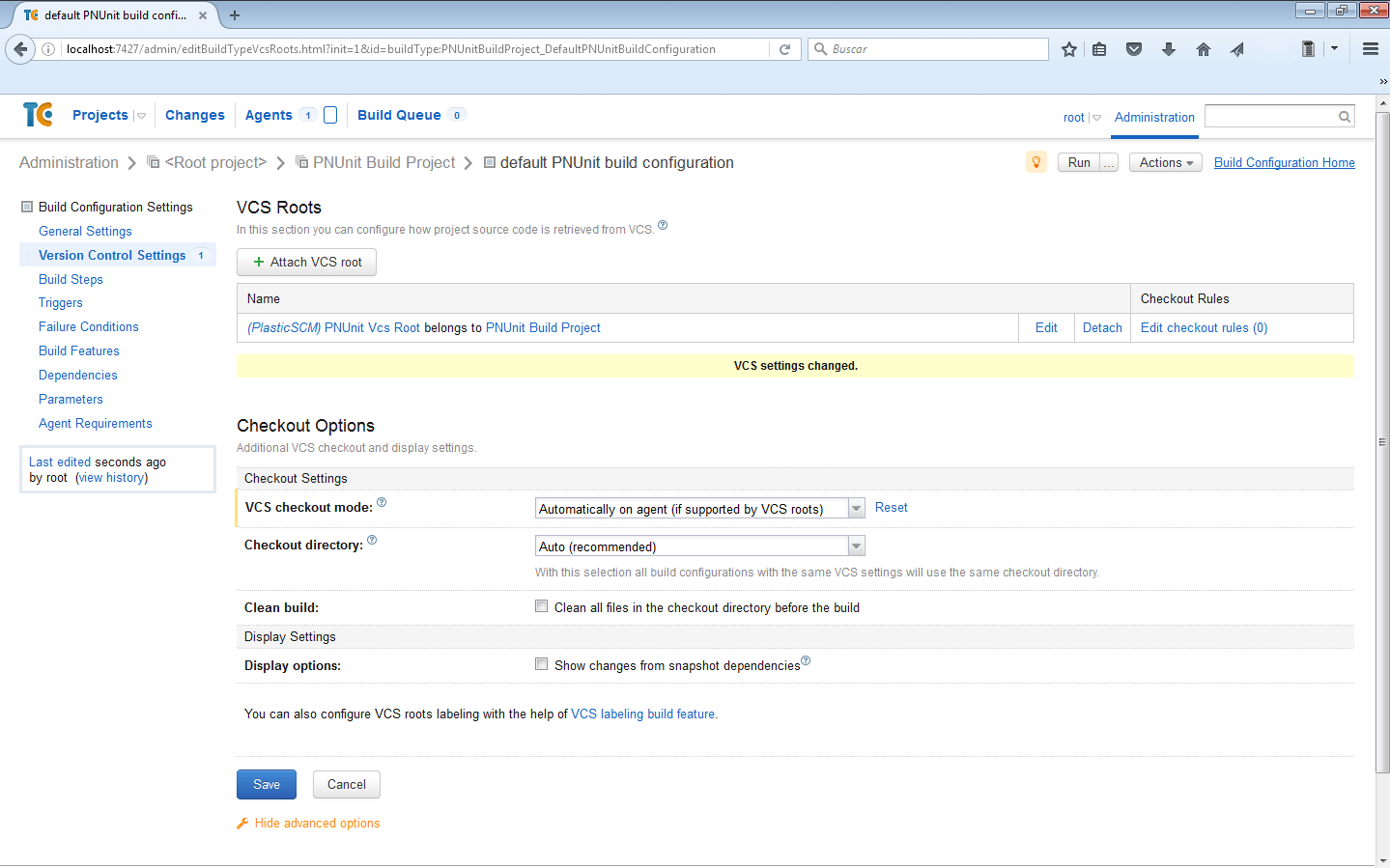Open the VCS checkout mode dropdown
This screenshot has height=868, width=1390.
pyautogui.click(x=699, y=509)
